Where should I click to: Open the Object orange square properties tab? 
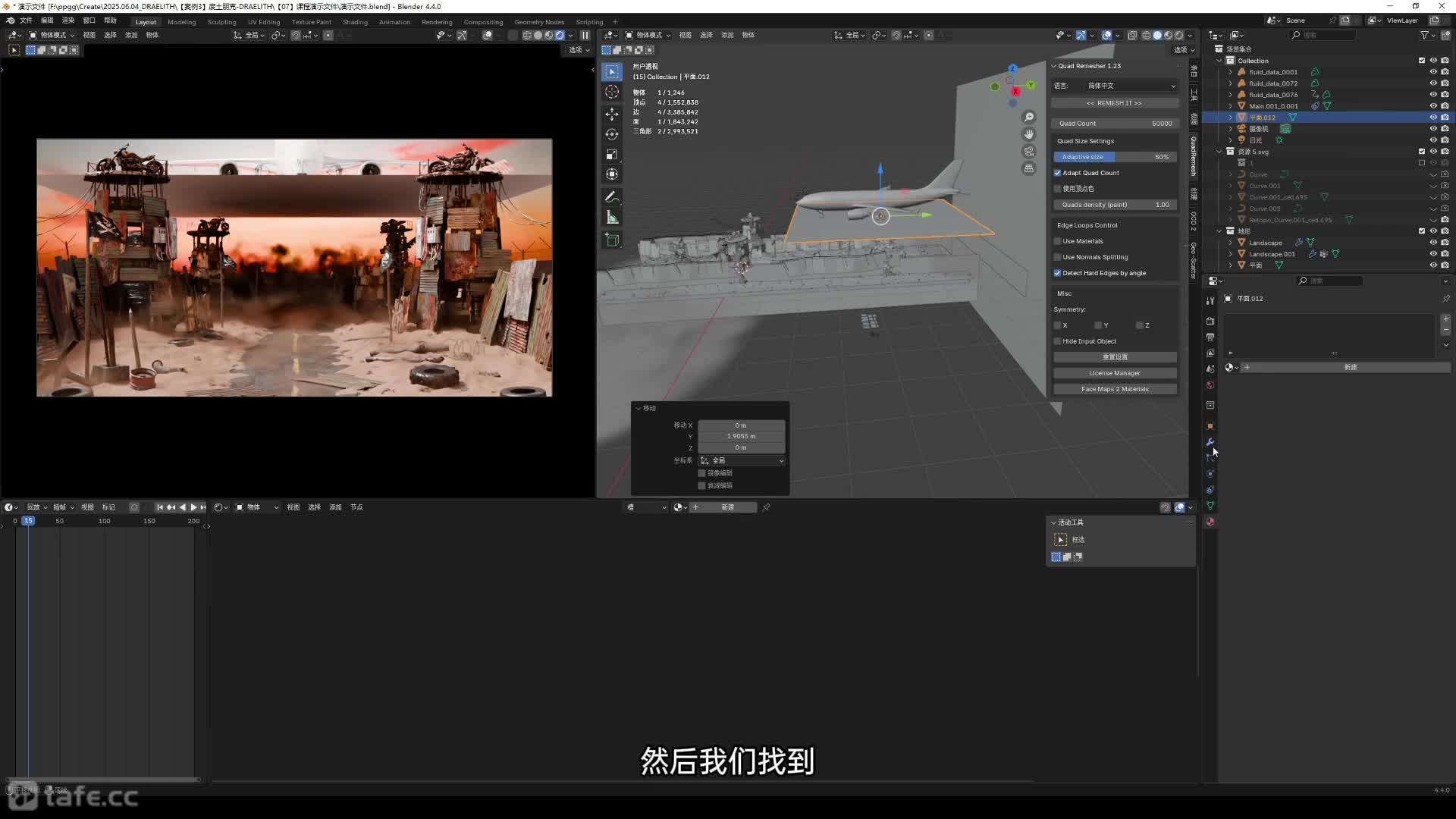1210,426
